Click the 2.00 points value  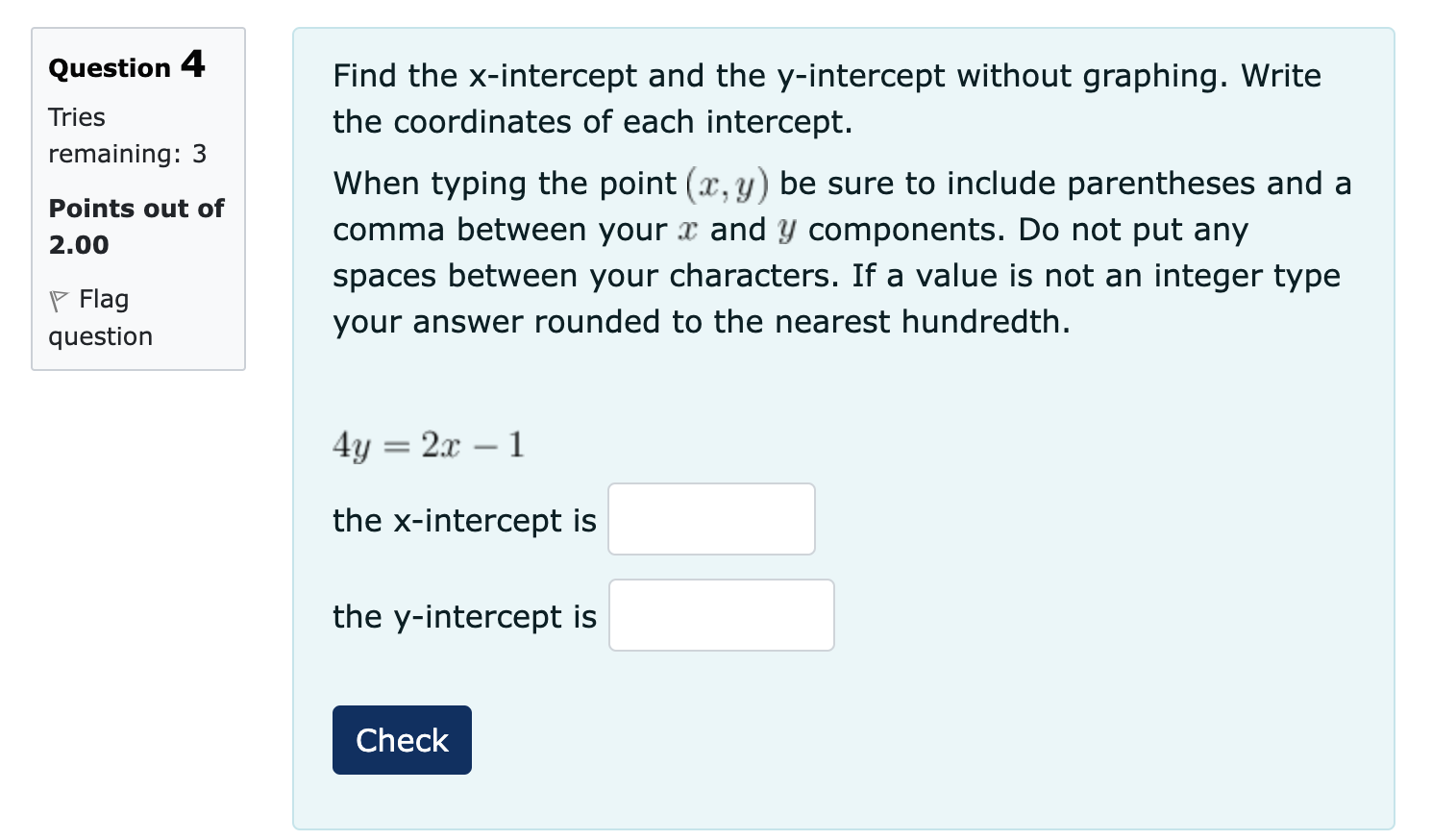(x=79, y=245)
